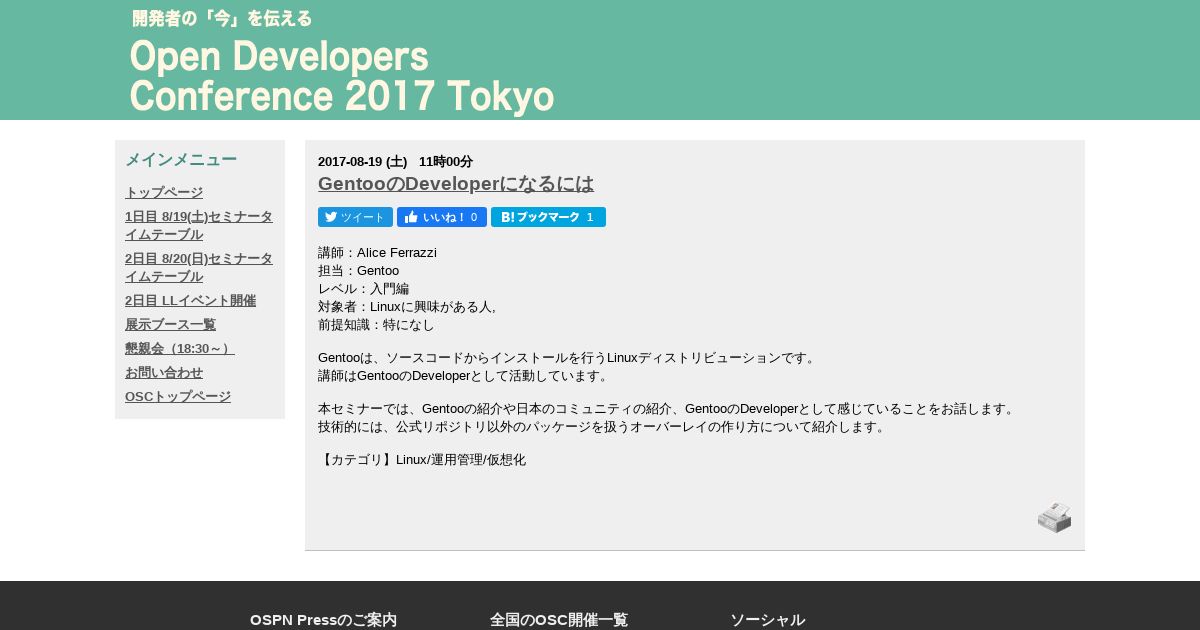This screenshot has height=630, width=1200.
Task: Click the date 2017-08-19 (土) 11時00分
Action: pyautogui.click(x=395, y=162)
